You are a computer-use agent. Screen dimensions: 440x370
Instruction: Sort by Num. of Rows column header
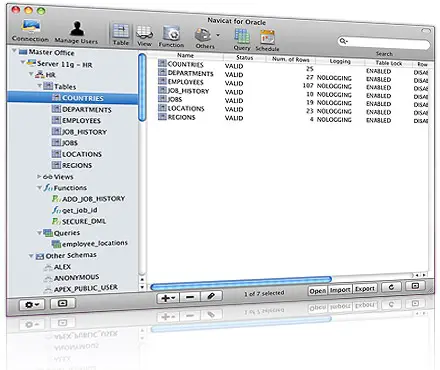pos(291,59)
